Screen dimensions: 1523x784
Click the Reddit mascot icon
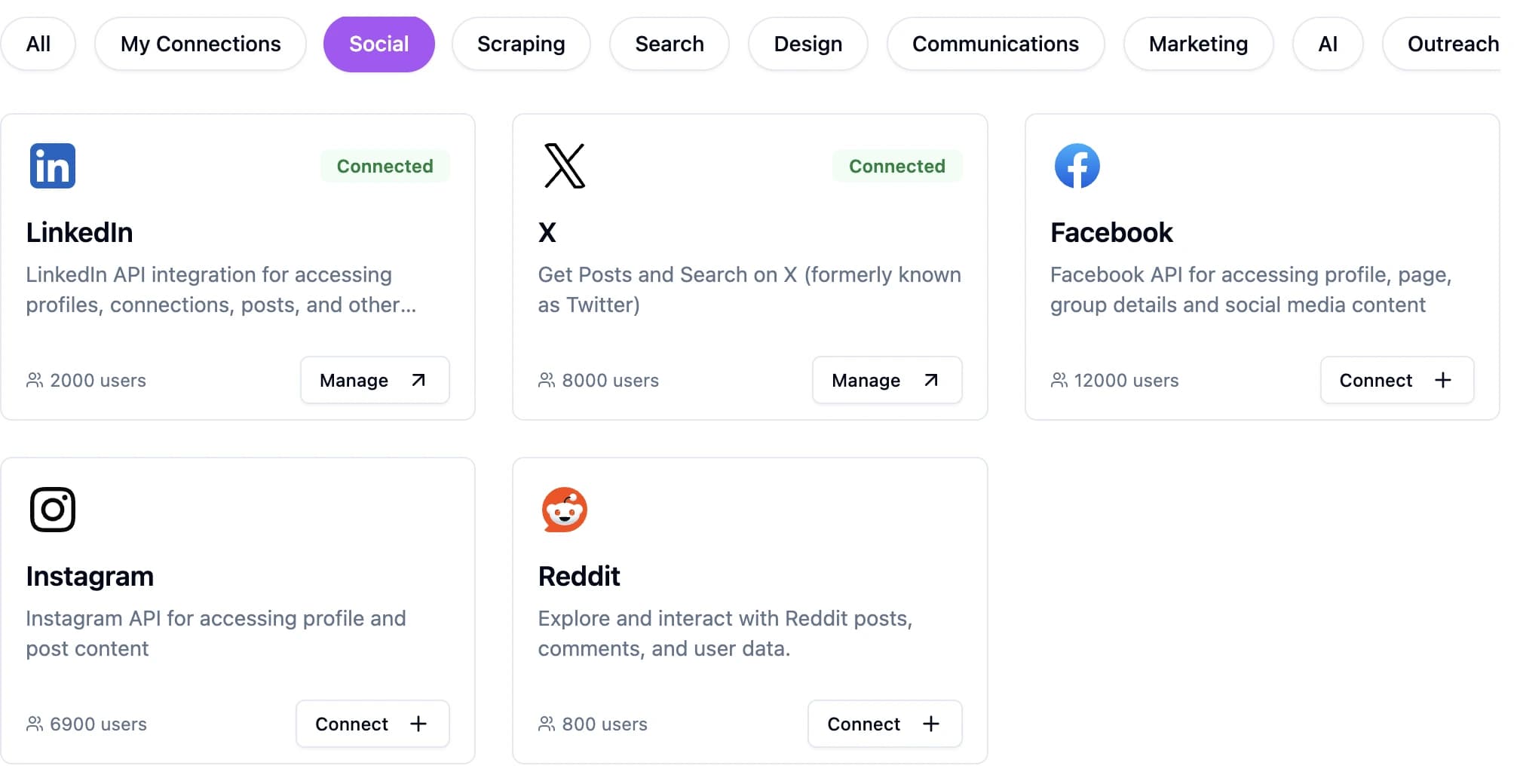click(564, 510)
